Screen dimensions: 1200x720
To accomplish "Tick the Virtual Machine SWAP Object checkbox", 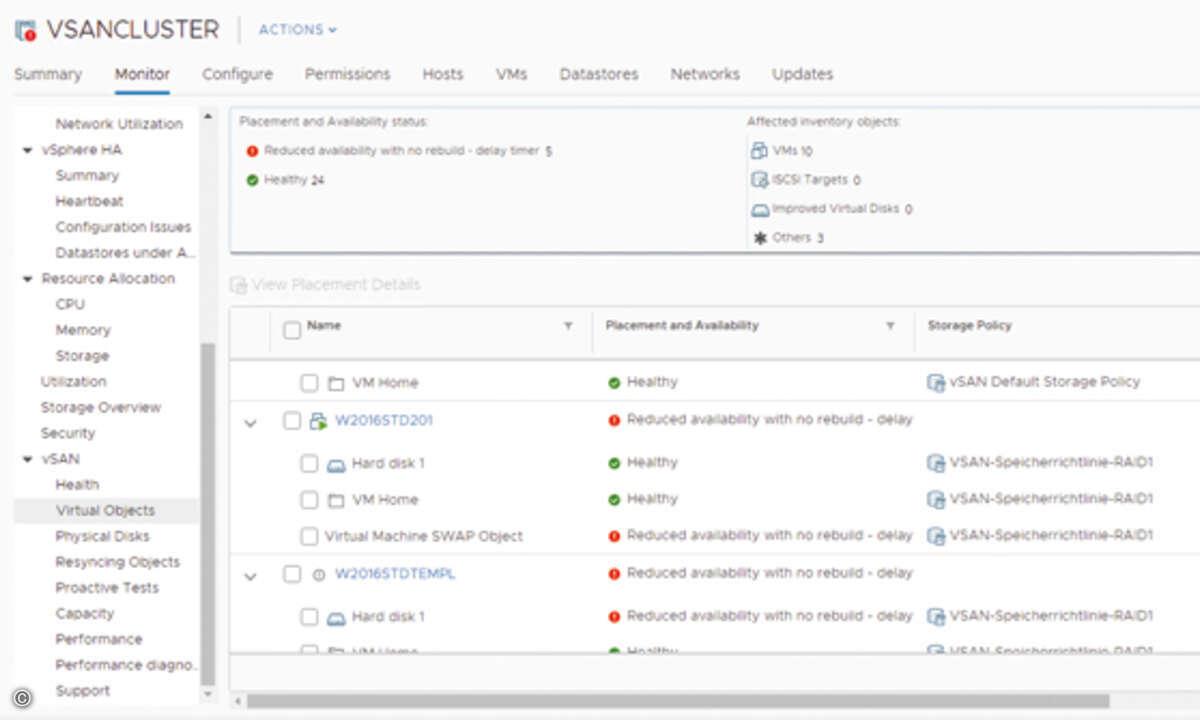I will pyautogui.click(x=310, y=536).
